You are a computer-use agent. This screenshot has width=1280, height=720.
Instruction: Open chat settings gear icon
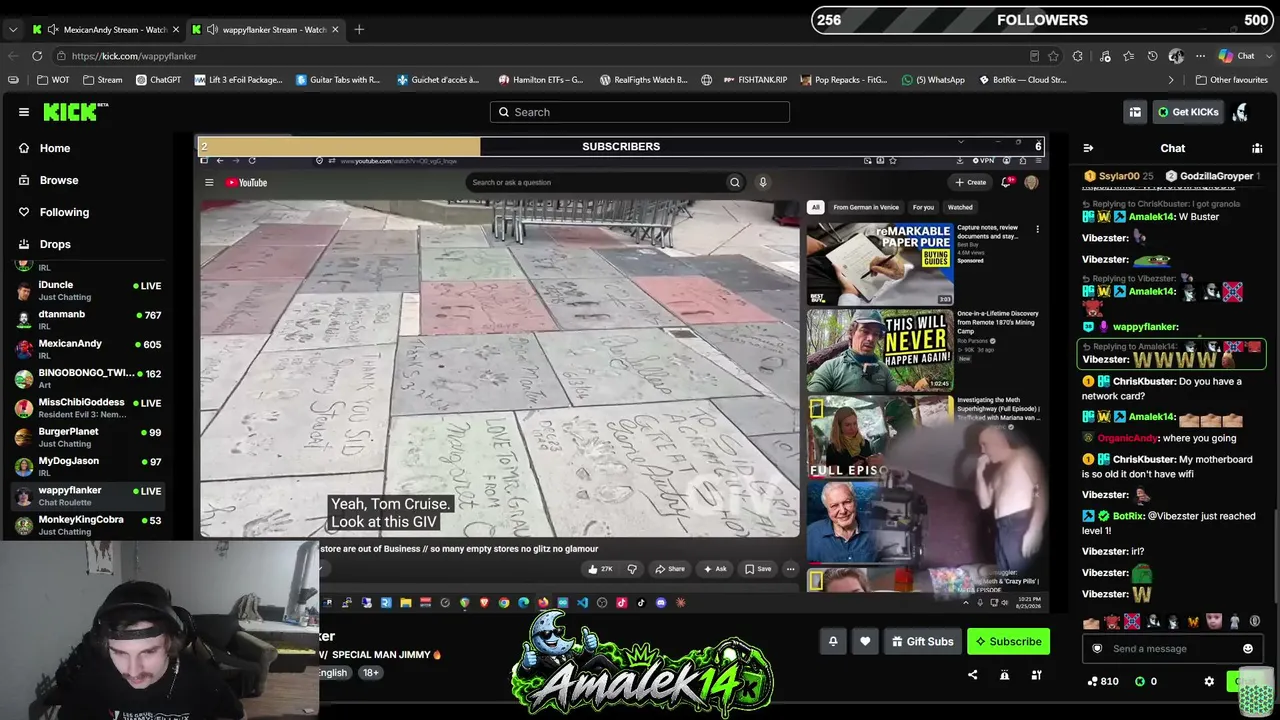pos(1209,681)
